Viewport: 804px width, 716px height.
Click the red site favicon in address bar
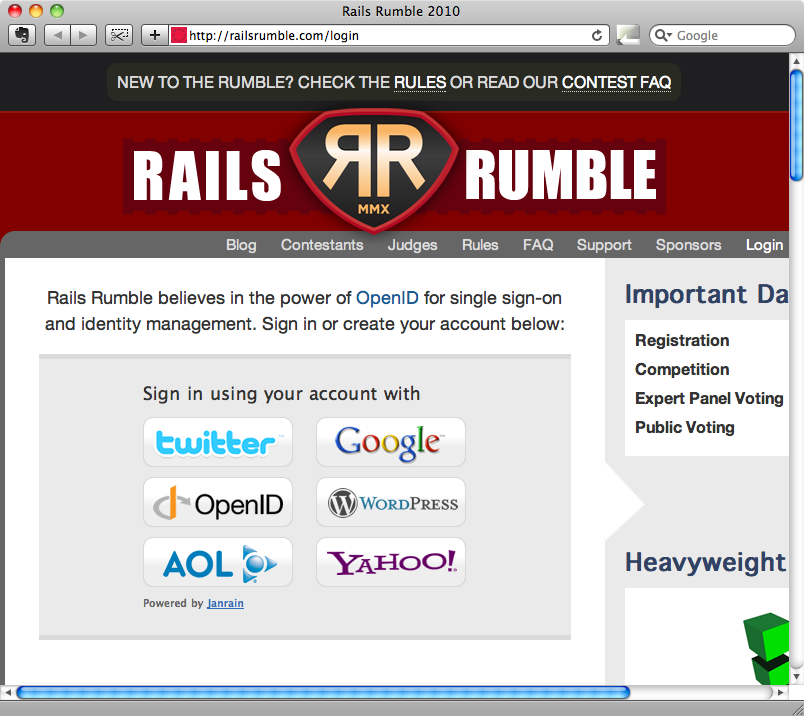[178, 35]
